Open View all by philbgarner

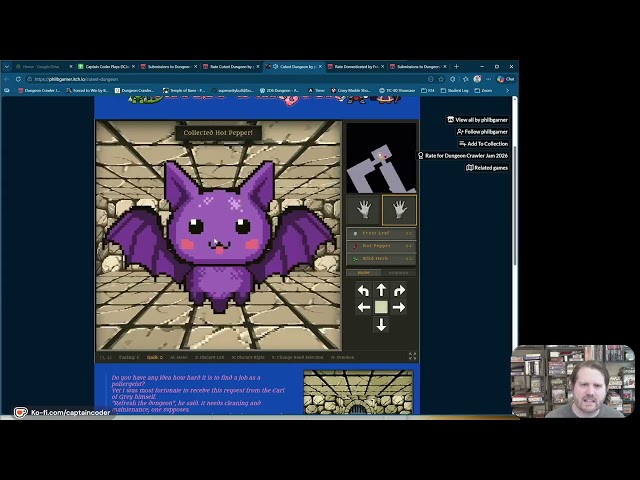(477, 120)
